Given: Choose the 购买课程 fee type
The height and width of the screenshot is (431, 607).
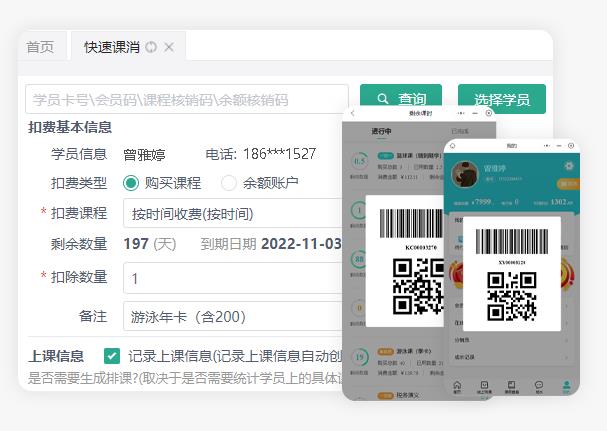Looking at the screenshot, I should 131,183.
